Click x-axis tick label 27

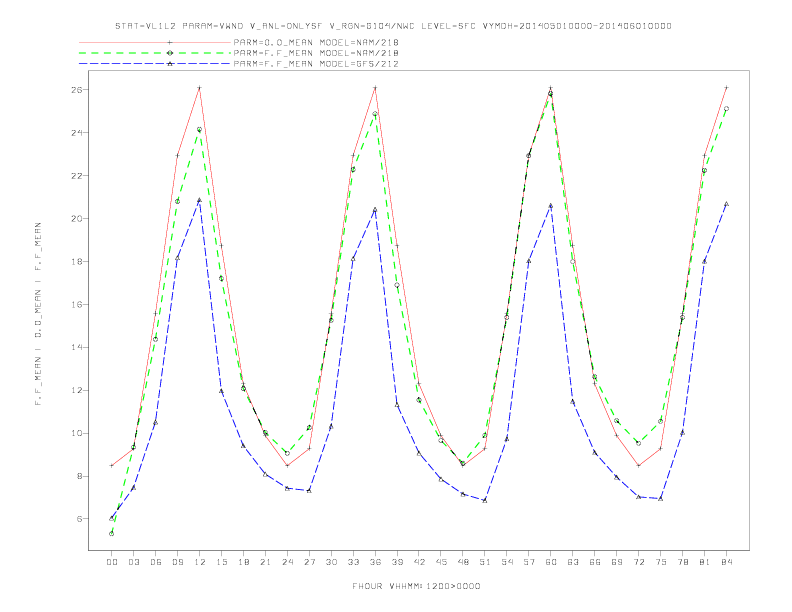(x=309, y=562)
